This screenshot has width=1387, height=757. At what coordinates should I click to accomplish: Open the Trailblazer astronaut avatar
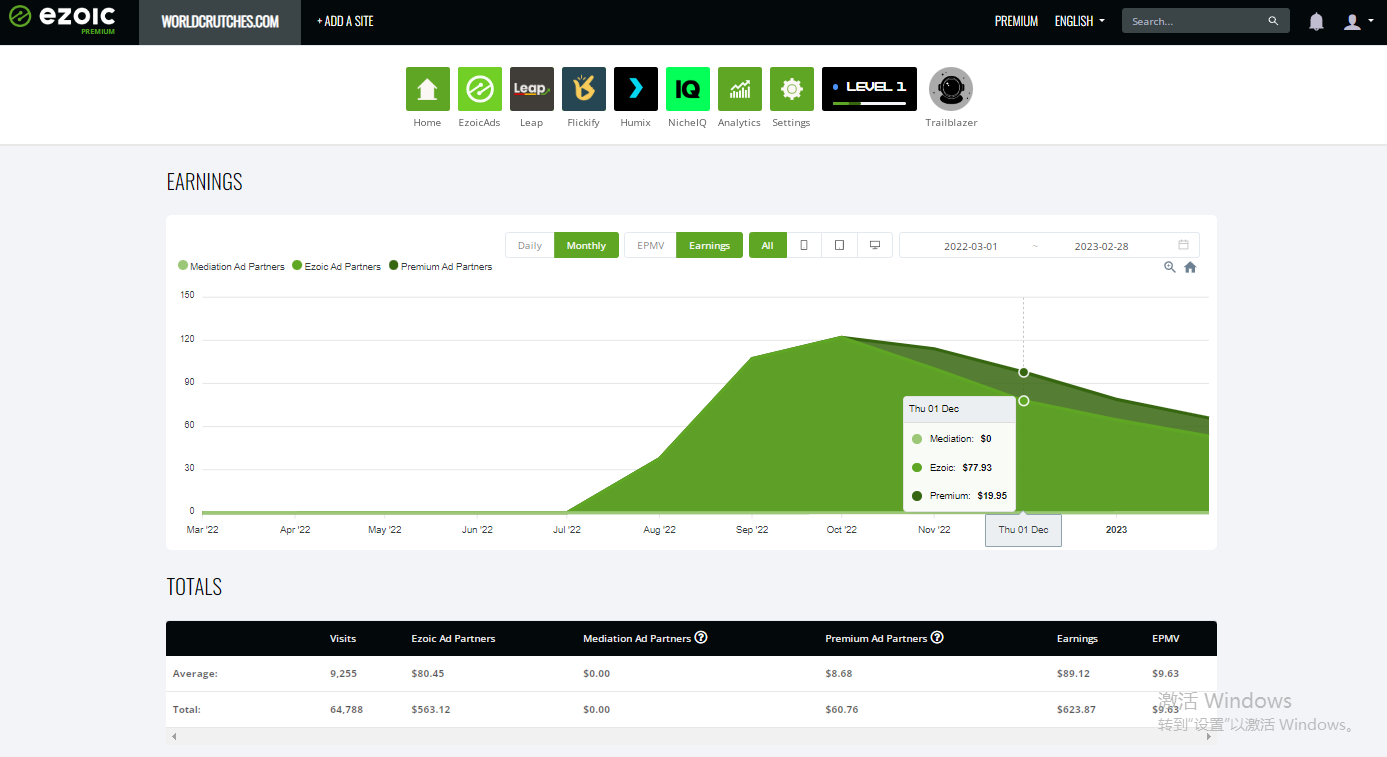click(951, 89)
